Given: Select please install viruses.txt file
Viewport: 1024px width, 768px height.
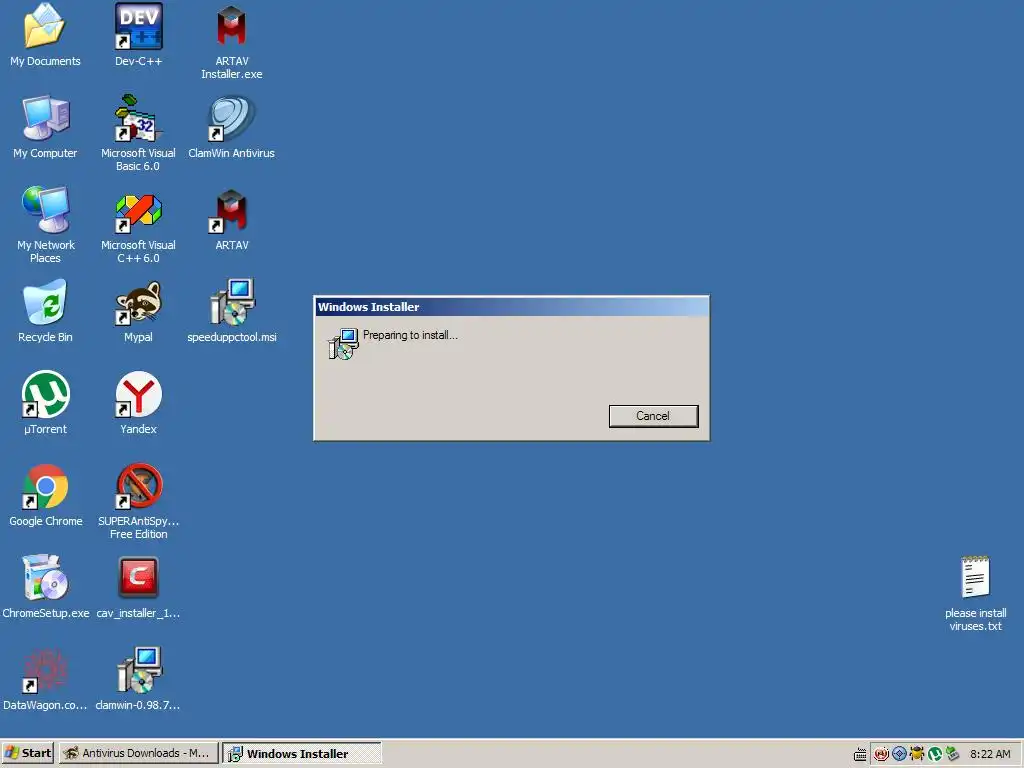Looking at the screenshot, I should [976, 577].
